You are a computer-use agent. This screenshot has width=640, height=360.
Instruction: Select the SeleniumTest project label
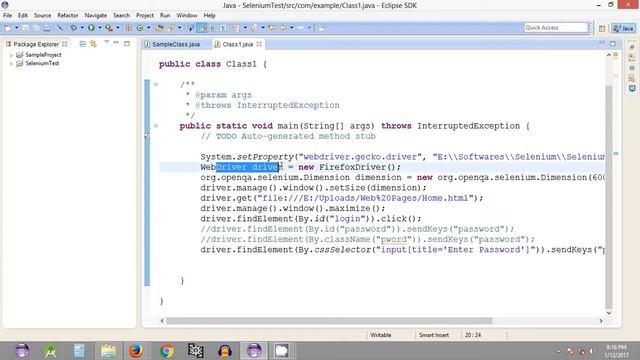(x=42, y=63)
